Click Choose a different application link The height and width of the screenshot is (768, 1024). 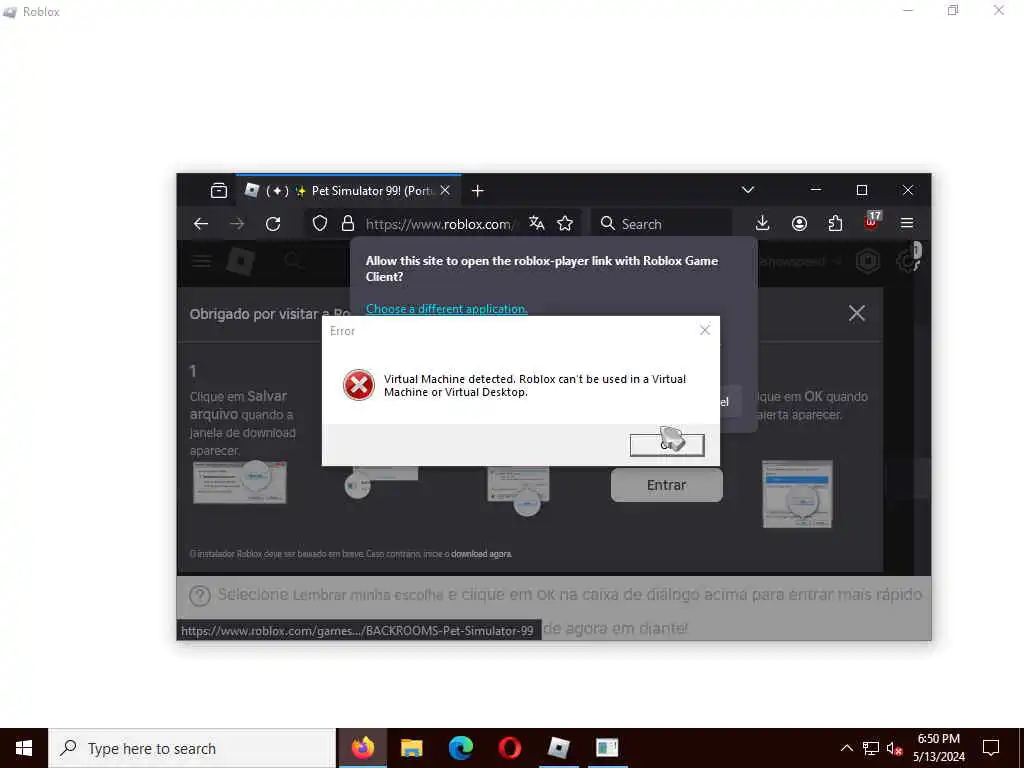(x=447, y=309)
